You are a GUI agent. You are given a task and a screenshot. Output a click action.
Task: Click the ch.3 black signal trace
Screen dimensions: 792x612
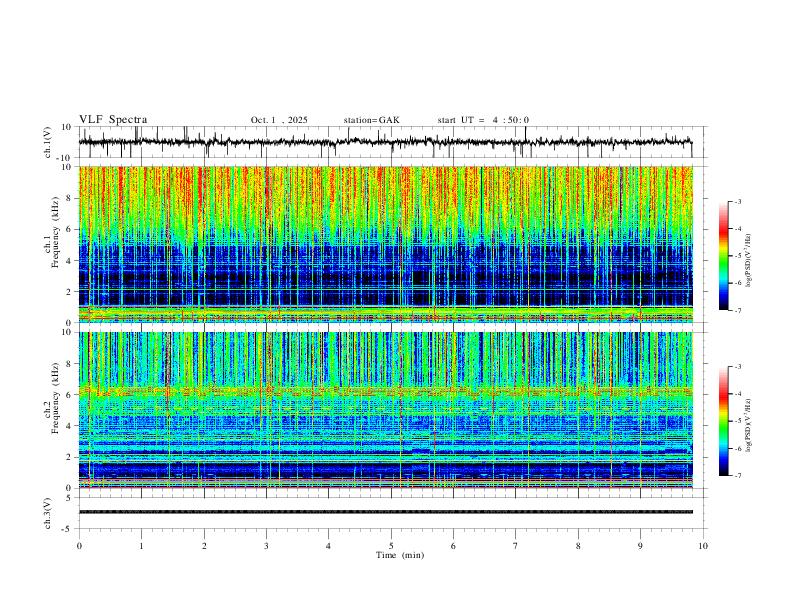(x=385, y=512)
